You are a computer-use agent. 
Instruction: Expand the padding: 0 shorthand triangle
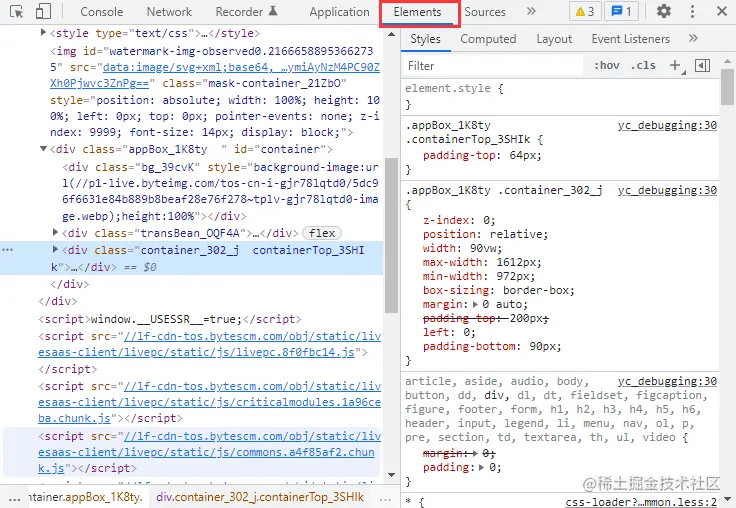482,468
